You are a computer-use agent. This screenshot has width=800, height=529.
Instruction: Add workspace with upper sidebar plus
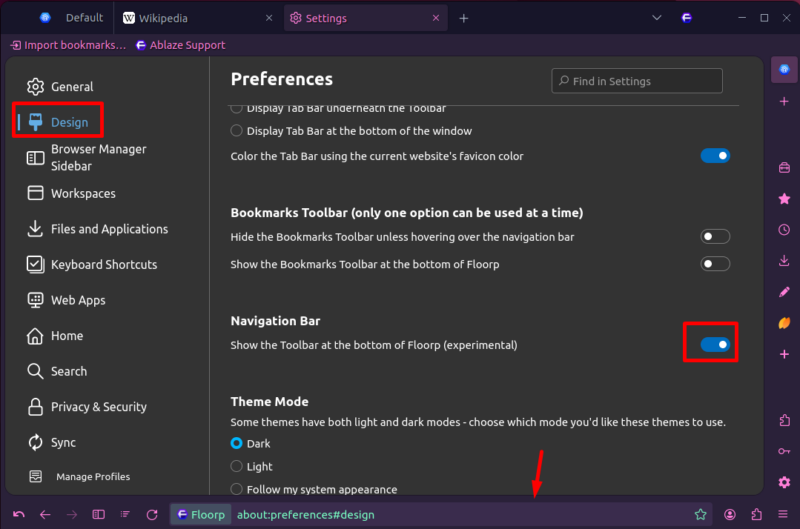784,102
